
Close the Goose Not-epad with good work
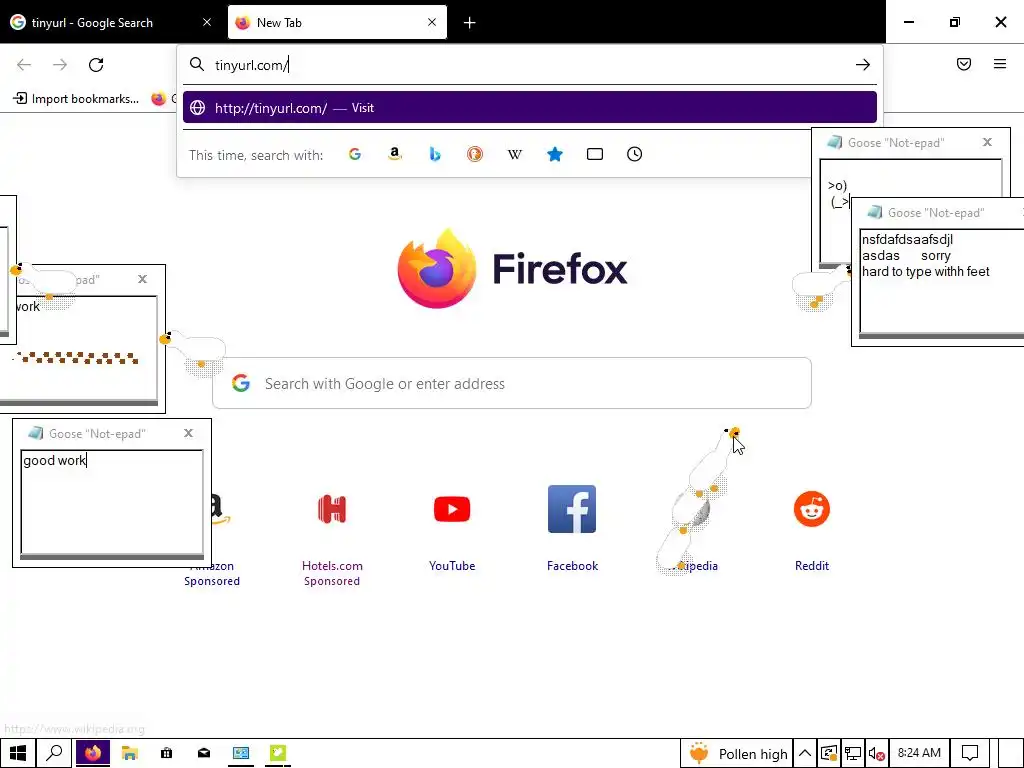point(189,433)
